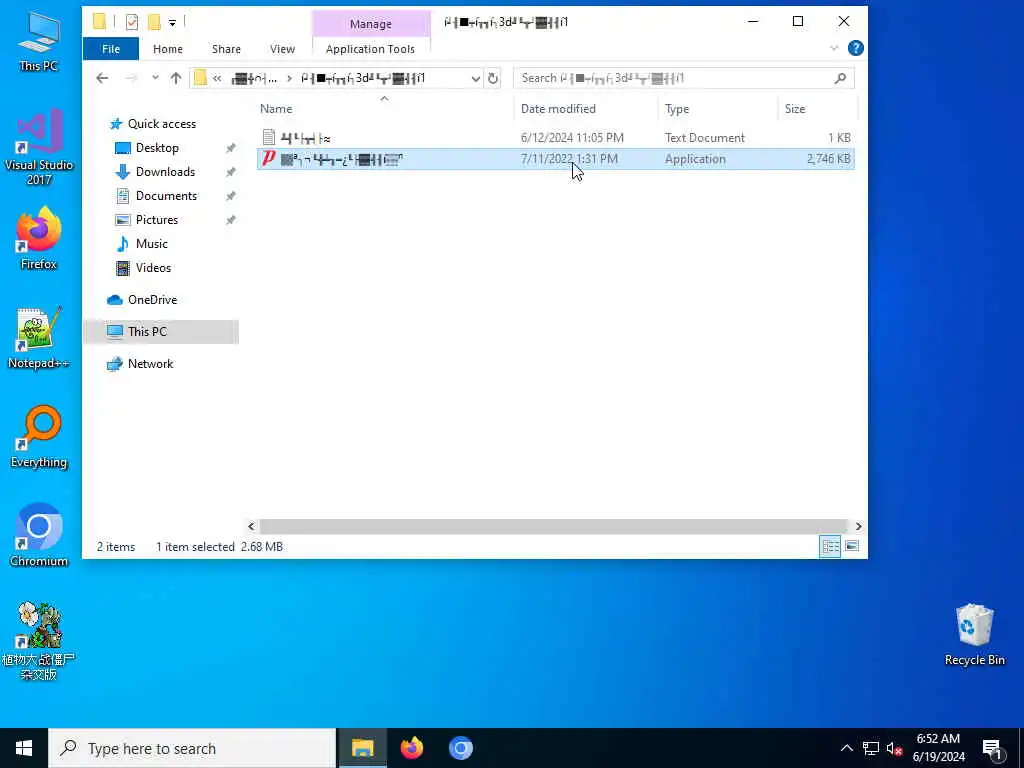Open the View ribbon tab

coord(282,49)
